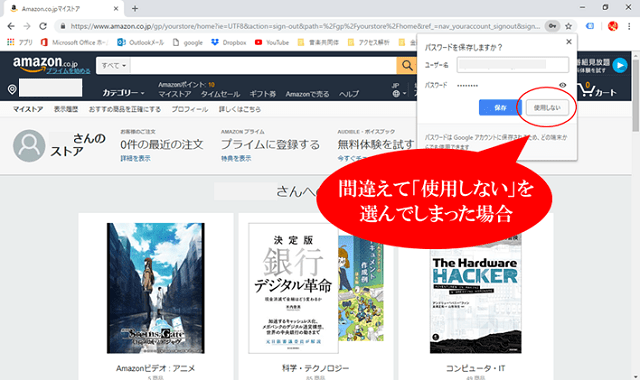Click the Amazonビデオ：アニメ category label

tap(156, 368)
